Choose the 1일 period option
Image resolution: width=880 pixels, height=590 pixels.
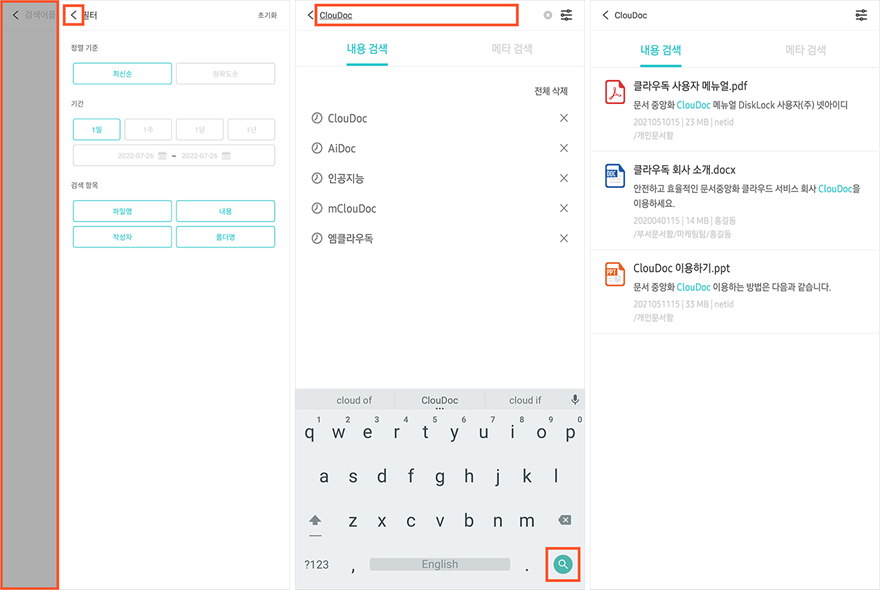pos(97,129)
